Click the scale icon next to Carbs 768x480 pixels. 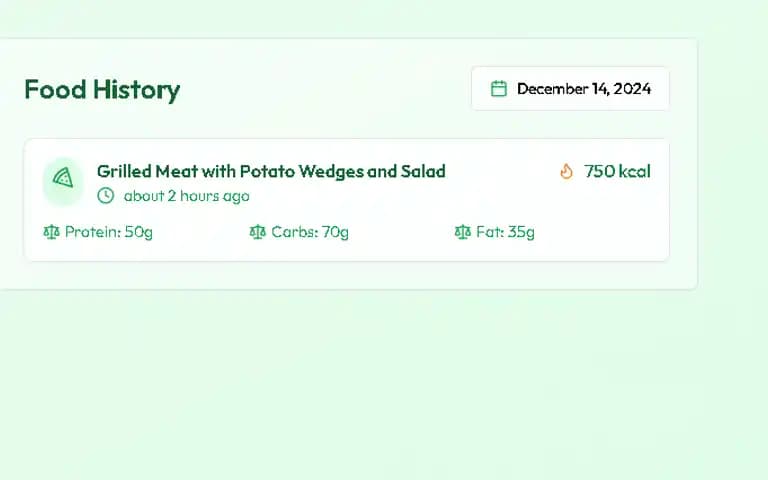tap(257, 232)
